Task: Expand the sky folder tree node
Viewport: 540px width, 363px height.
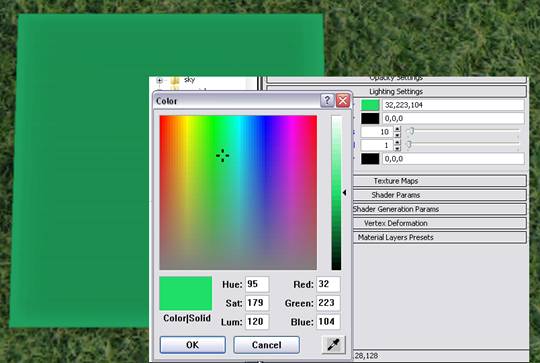Action: 159,80
